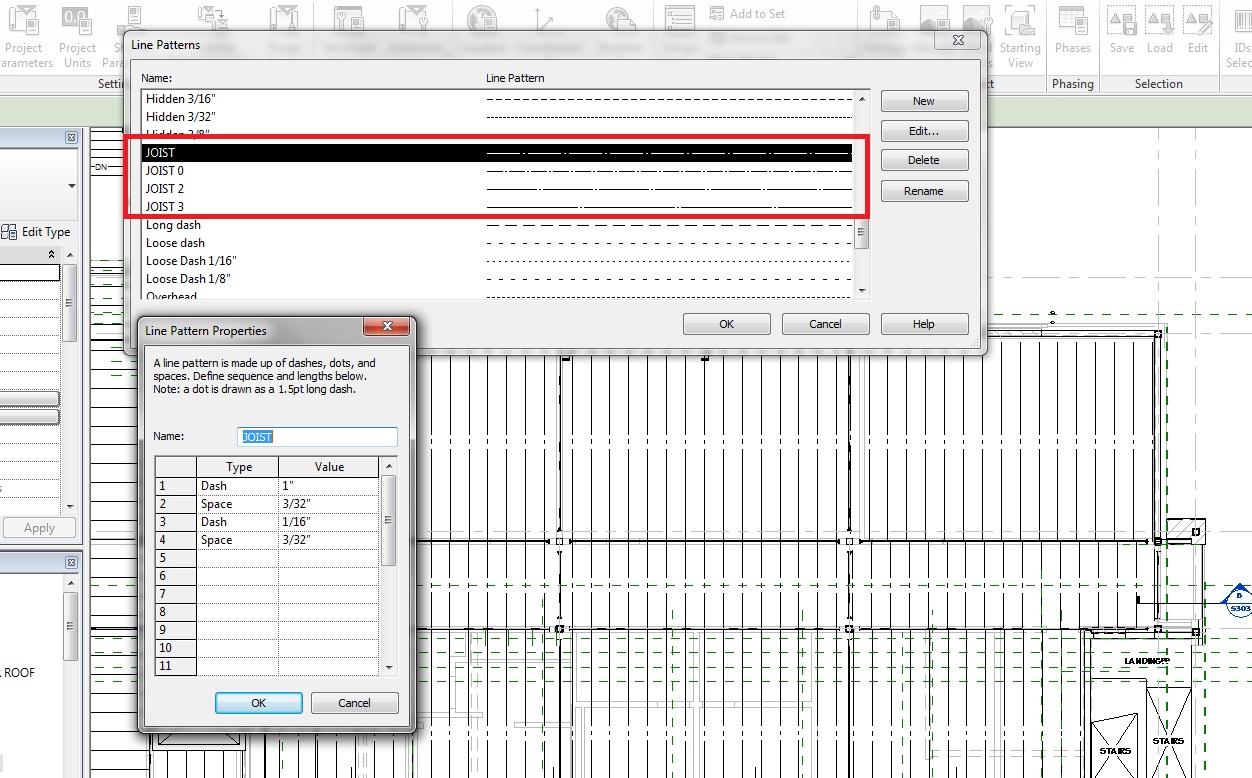Screen dimensions: 1252x778
Task: Click row 2 Value cell 3/32"
Action: click(x=328, y=504)
